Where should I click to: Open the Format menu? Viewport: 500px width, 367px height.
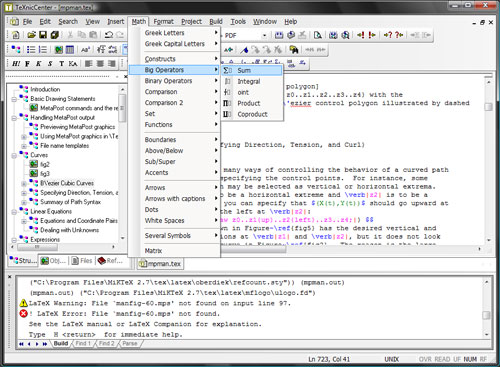(163, 22)
